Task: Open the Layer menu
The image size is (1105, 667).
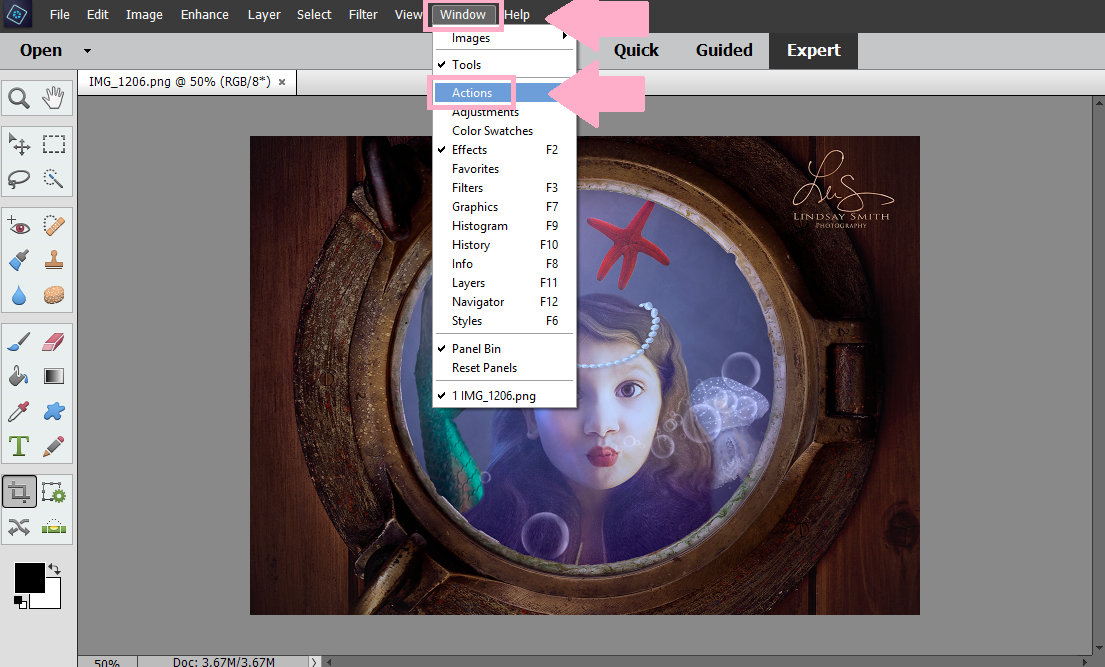Action: (264, 15)
